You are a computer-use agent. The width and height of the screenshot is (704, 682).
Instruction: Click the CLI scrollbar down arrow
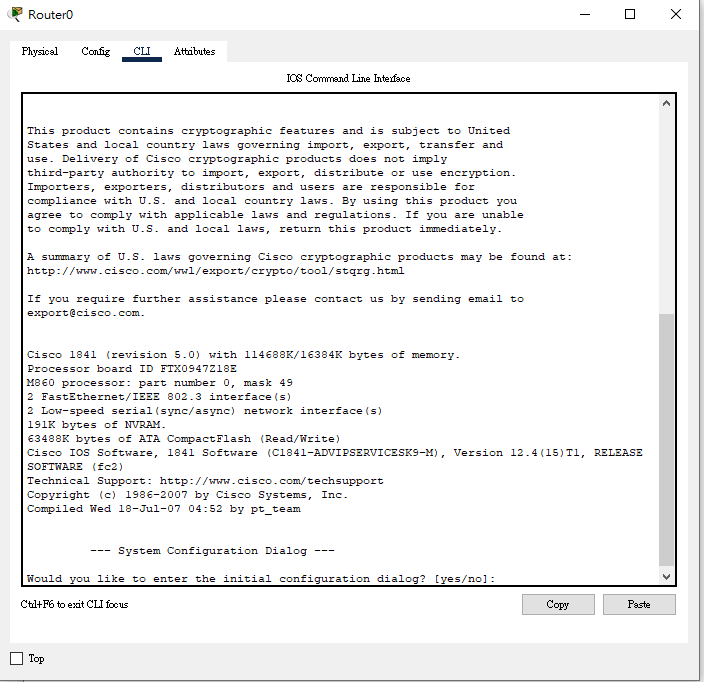pos(666,577)
